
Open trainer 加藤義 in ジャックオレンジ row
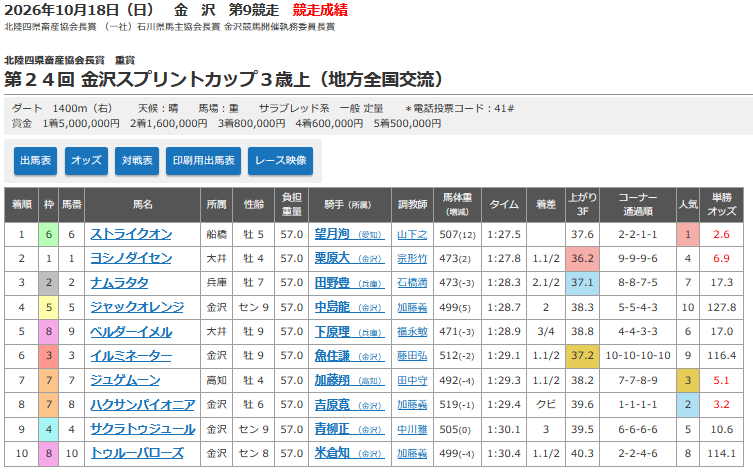(x=412, y=308)
